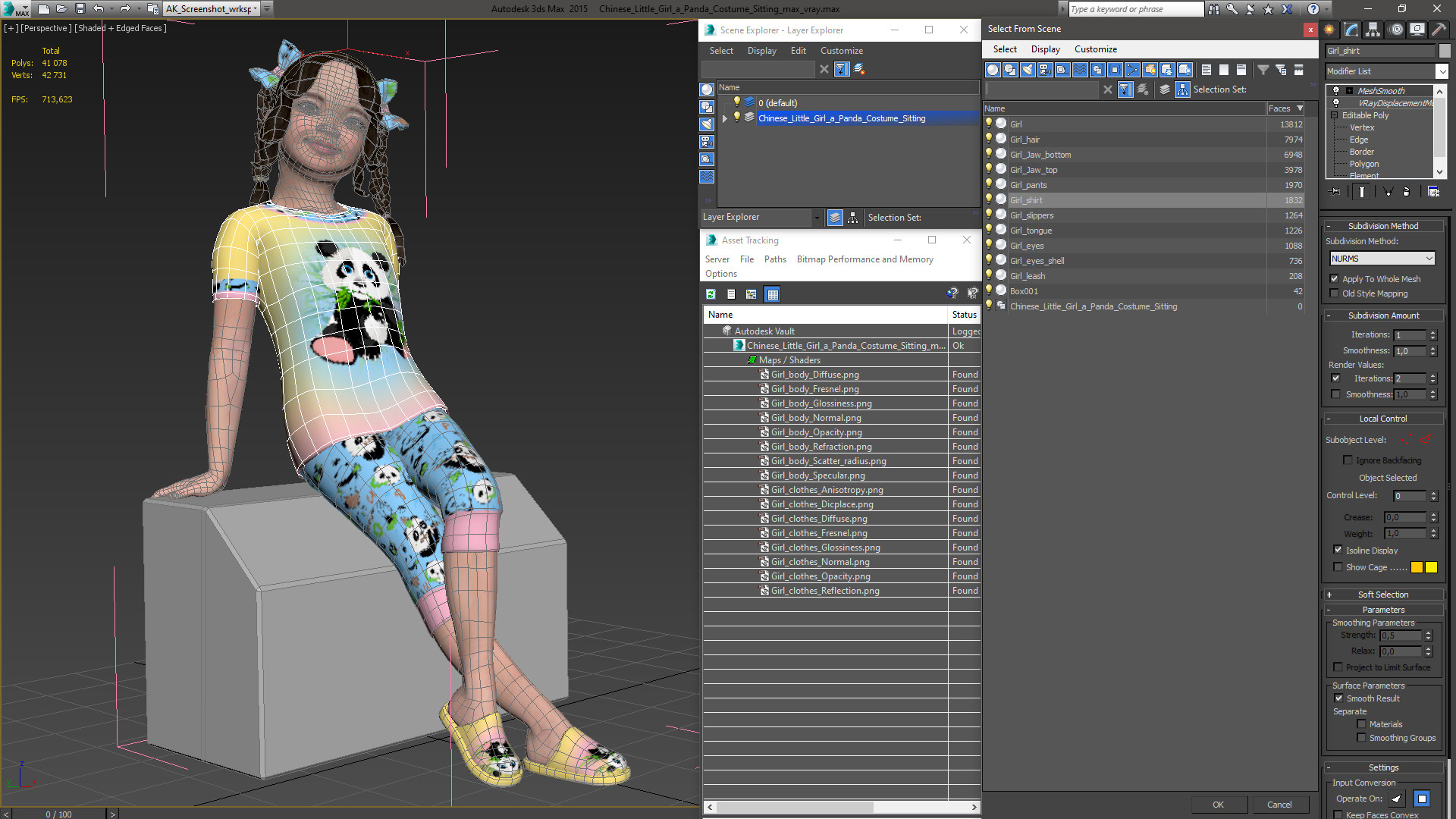
Task: Collapse the Editable Poly stack entry
Action: point(1335,115)
